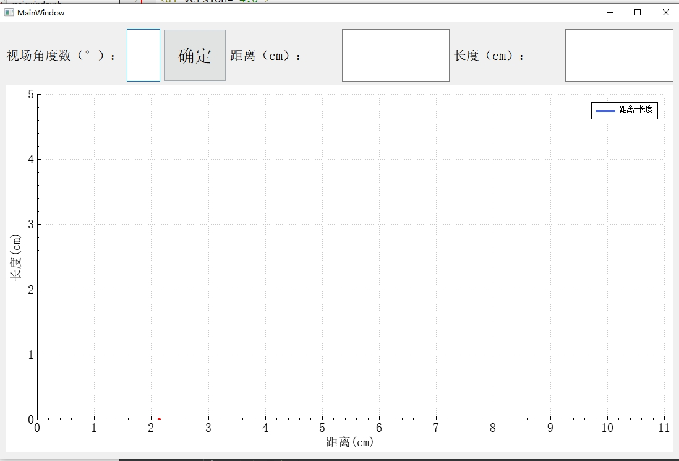Click the 确定 confirm button

194,56
